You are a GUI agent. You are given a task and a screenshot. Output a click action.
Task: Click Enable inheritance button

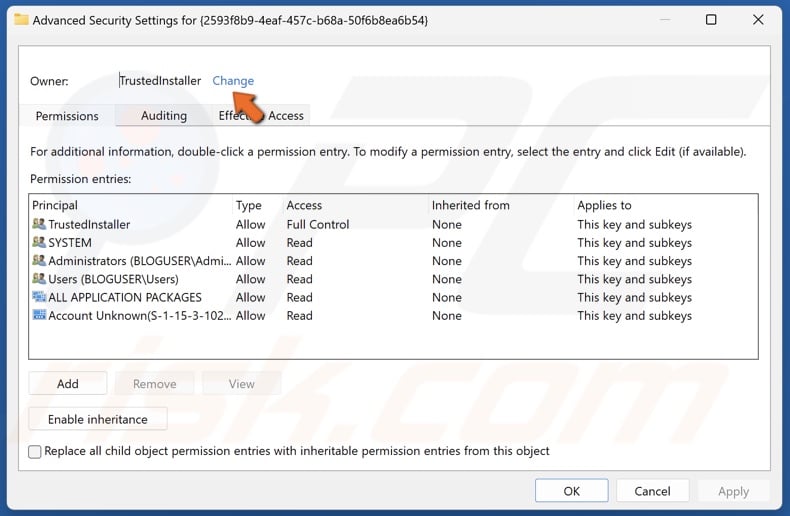pos(98,419)
